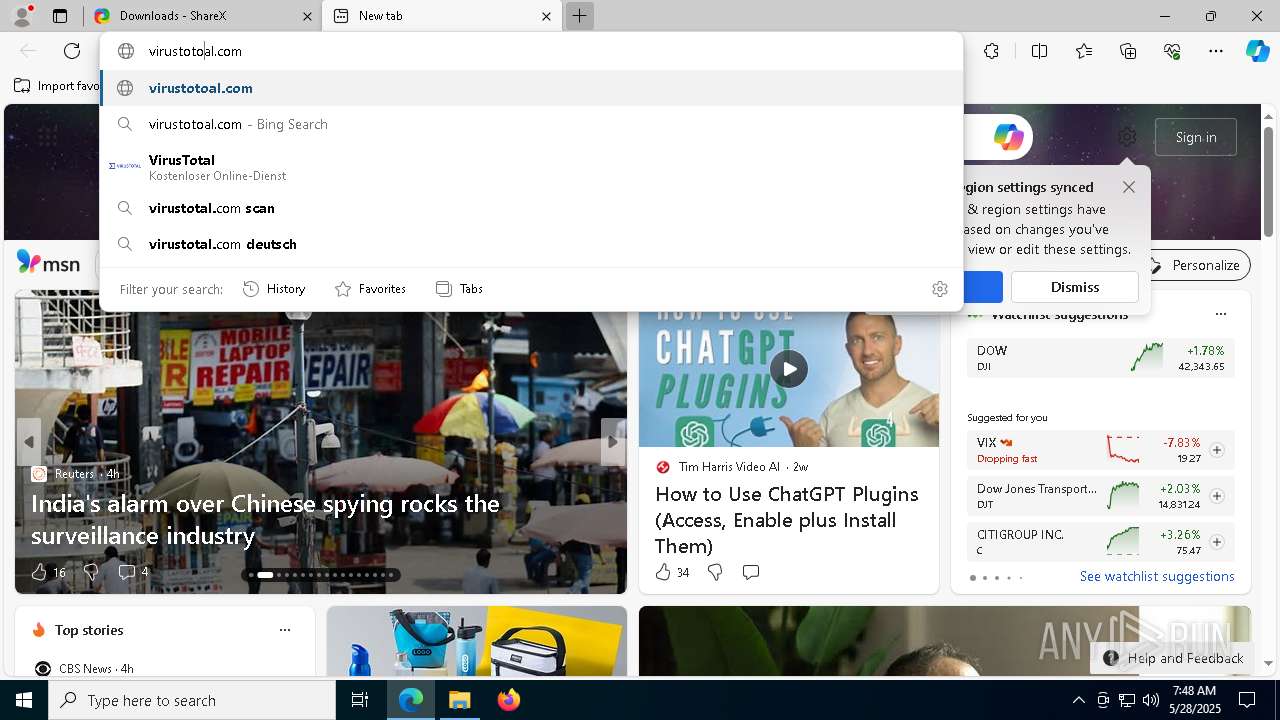Add VIX to the watchlist
Screen dimensions: 1280x720
click(x=1217, y=450)
